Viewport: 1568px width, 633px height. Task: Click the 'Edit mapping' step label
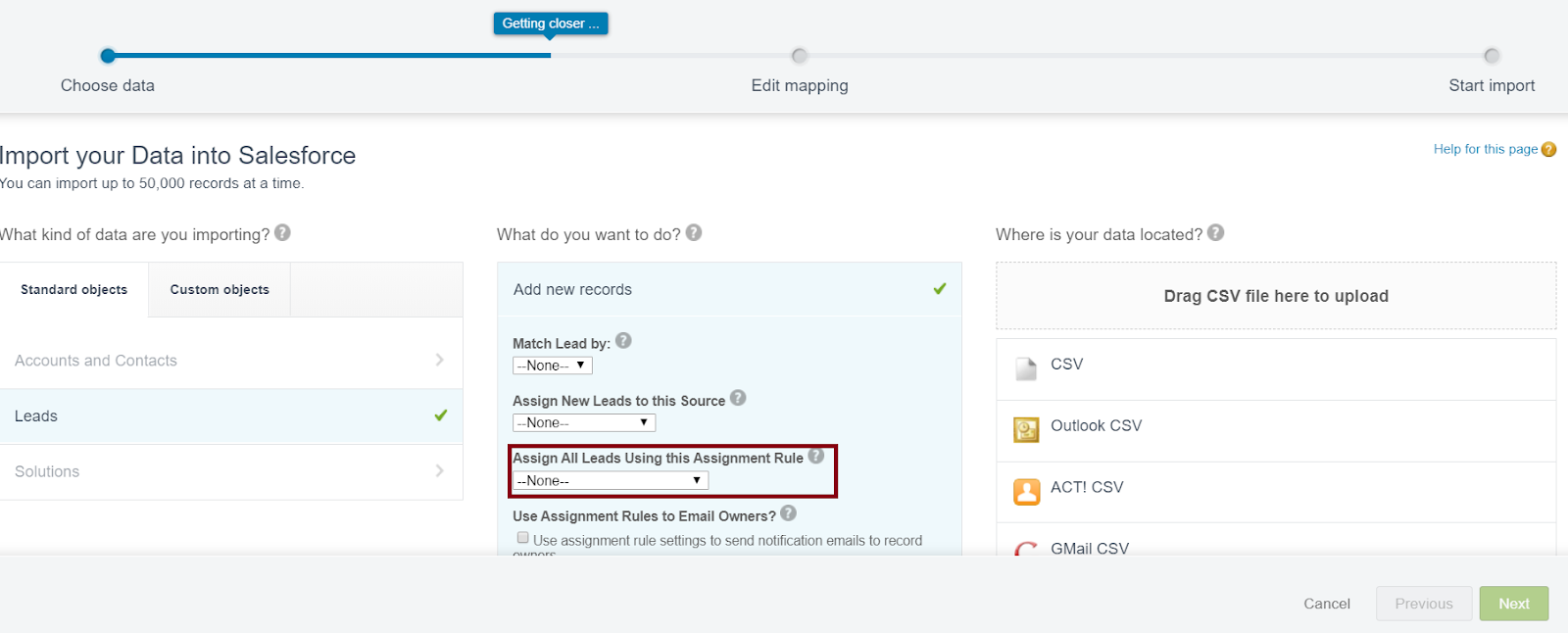tap(800, 85)
